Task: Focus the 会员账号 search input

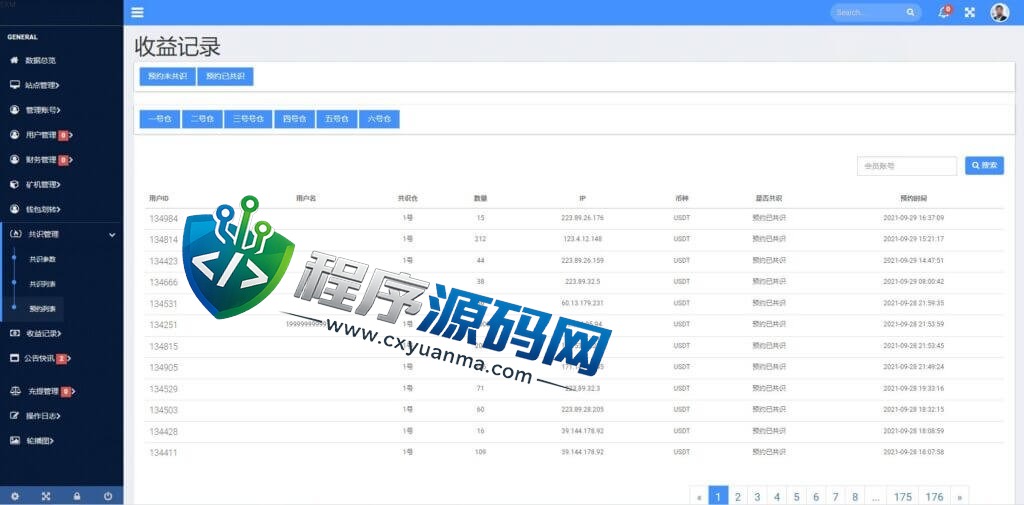Action: (x=907, y=166)
